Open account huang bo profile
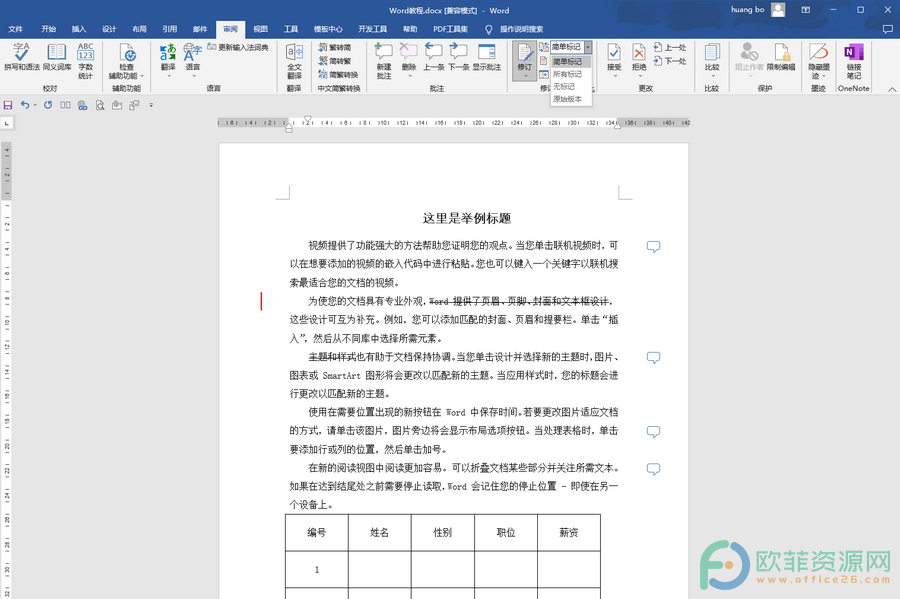The width and height of the screenshot is (900, 599). 757,10
